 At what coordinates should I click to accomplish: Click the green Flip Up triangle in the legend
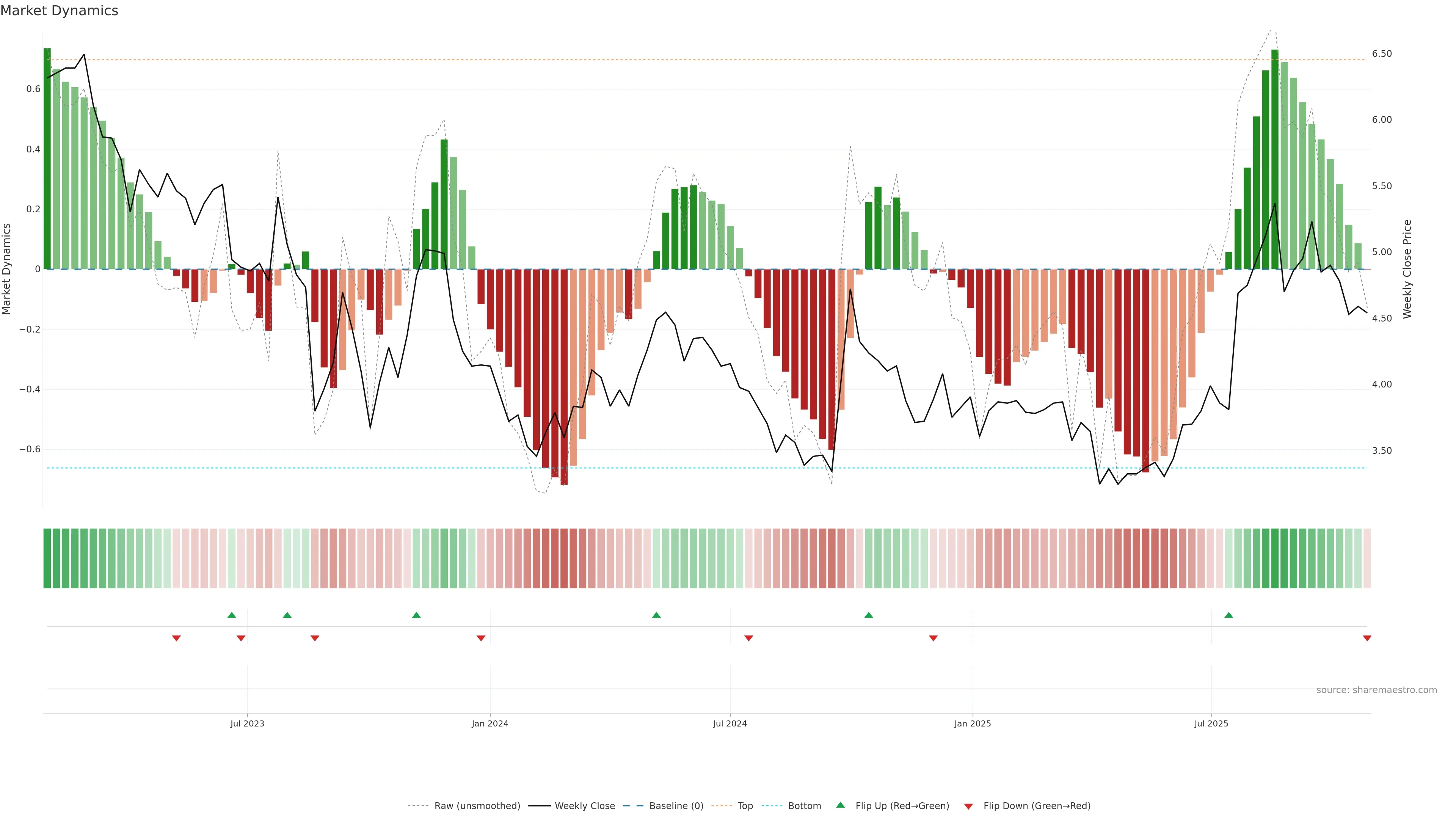[841, 805]
